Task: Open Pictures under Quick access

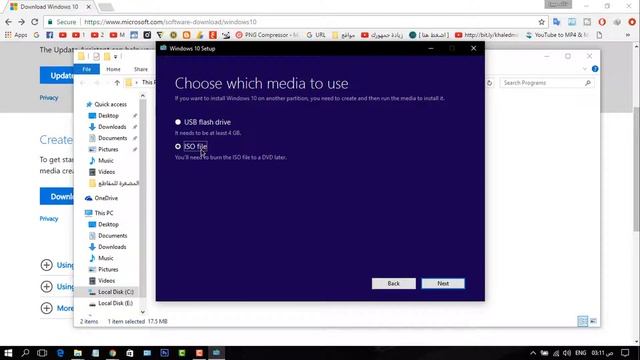Action: (104, 149)
